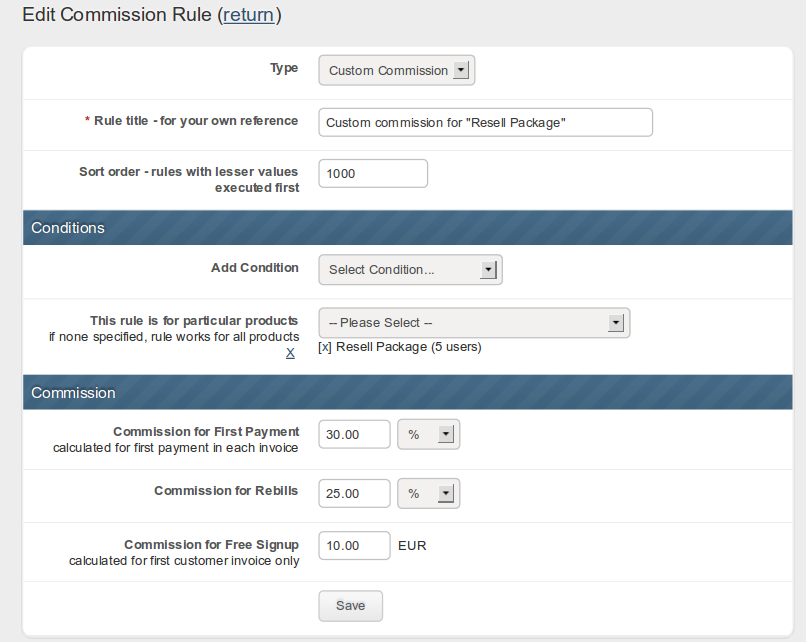The height and width of the screenshot is (642, 806).
Task: Click the Conditions section header
Action: click(68, 228)
